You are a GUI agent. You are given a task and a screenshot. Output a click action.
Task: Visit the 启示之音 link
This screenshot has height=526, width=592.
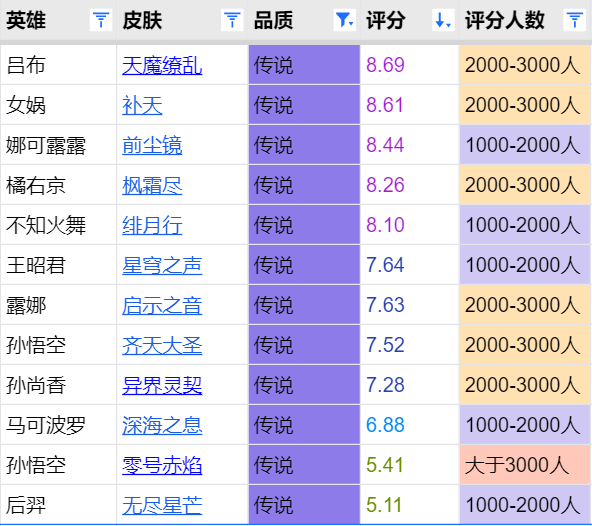point(162,305)
